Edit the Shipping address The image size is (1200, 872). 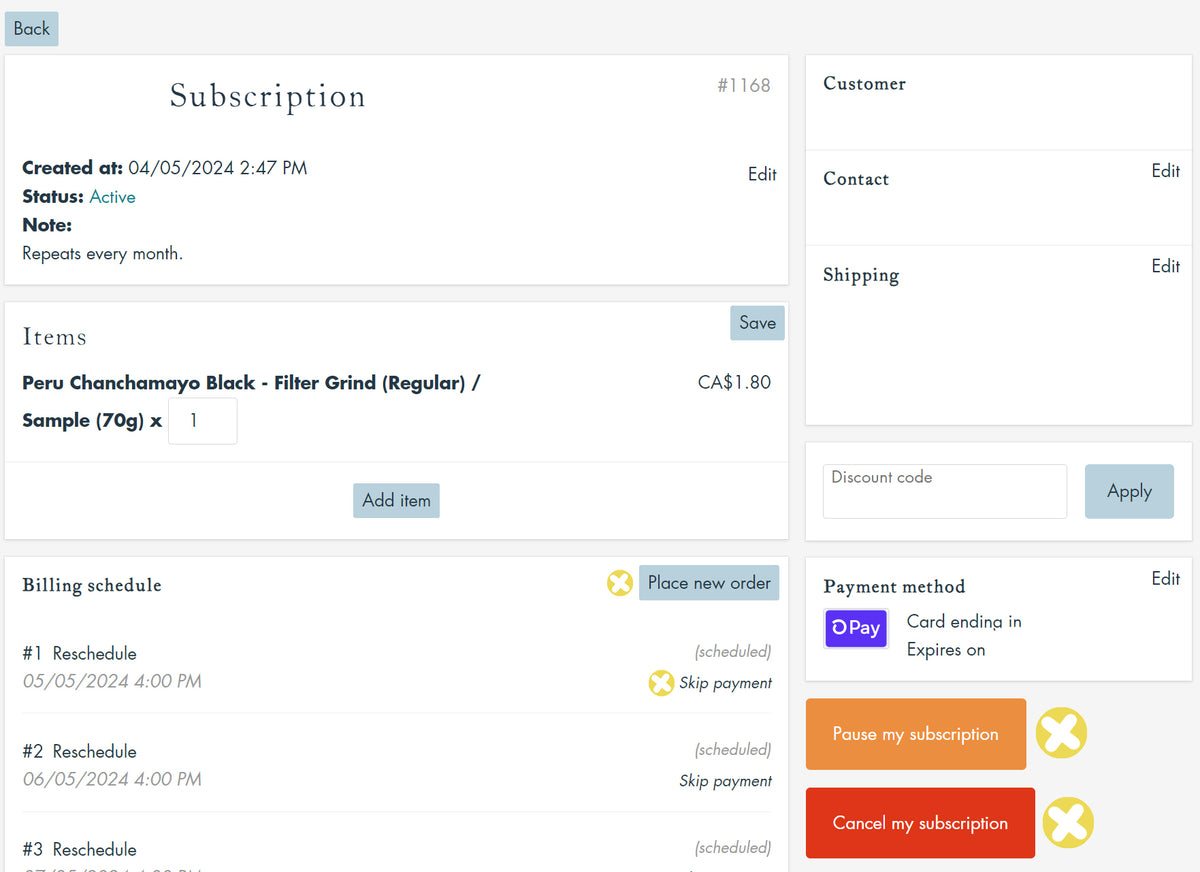pos(1165,266)
